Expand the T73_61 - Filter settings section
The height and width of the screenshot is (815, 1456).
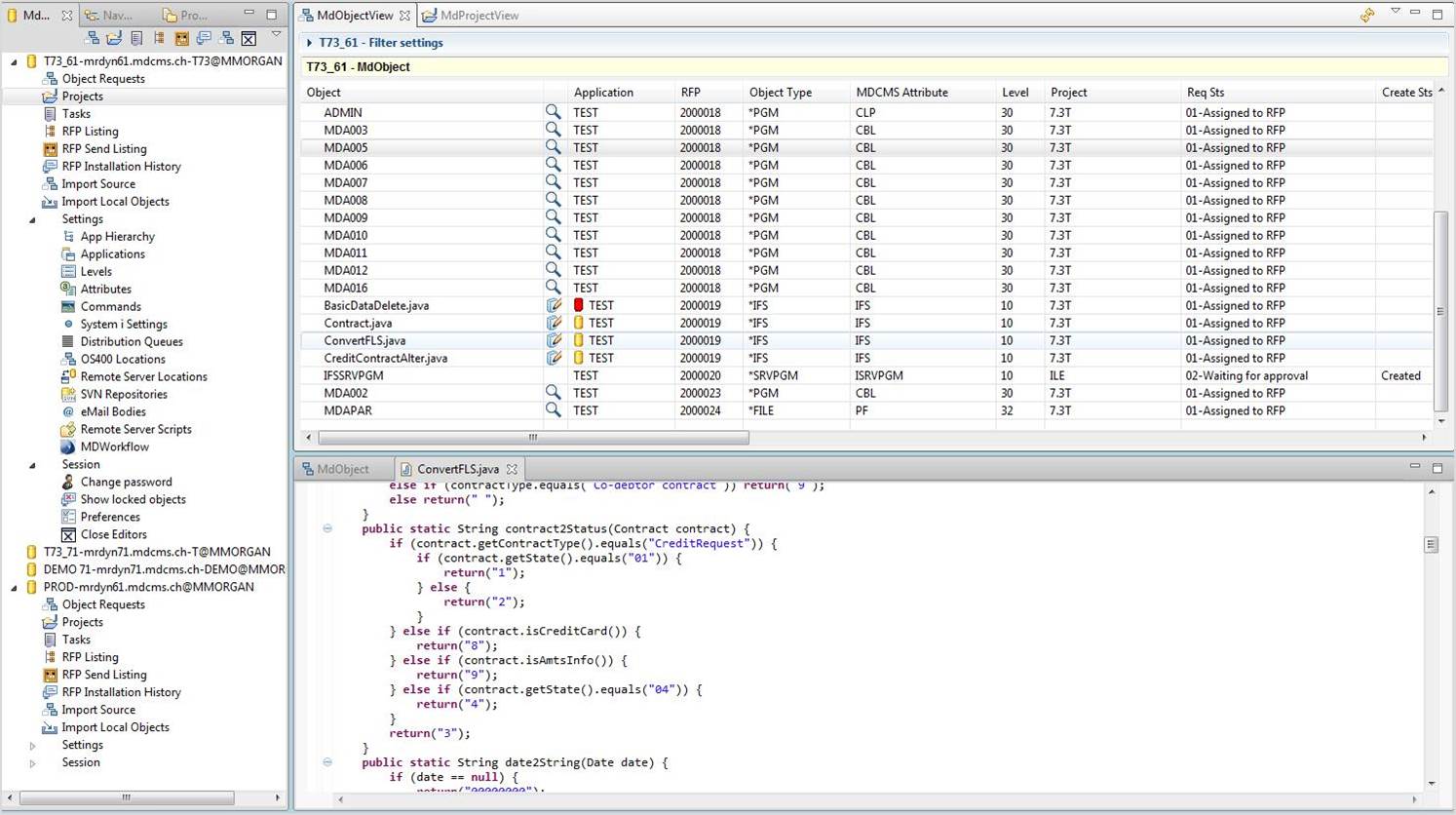[309, 43]
